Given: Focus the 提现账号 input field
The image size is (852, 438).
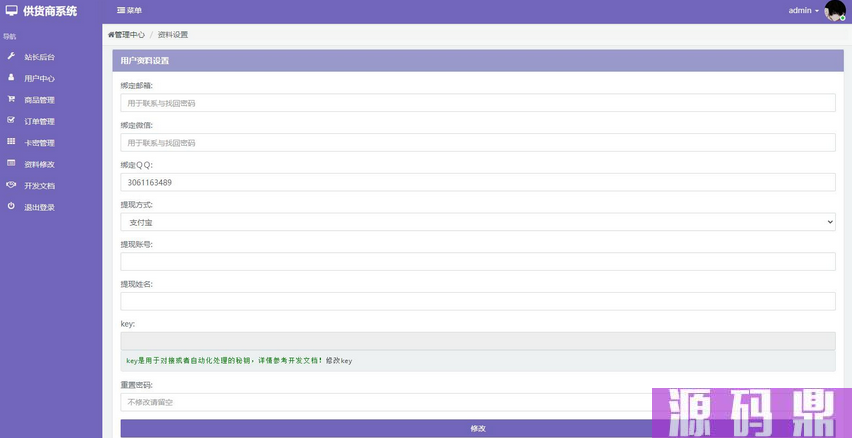Looking at the screenshot, I should [478, 261].
